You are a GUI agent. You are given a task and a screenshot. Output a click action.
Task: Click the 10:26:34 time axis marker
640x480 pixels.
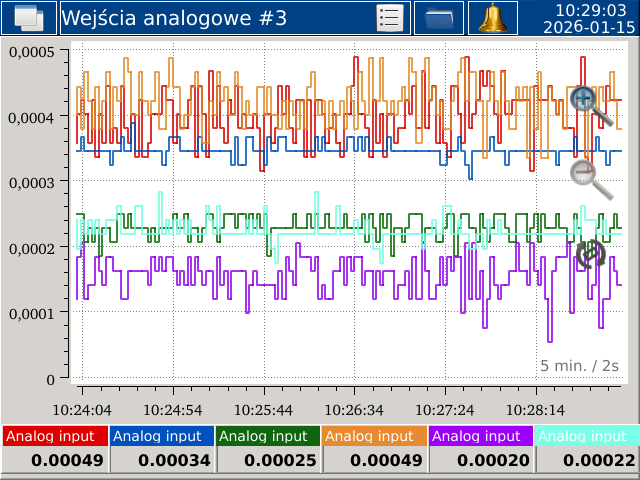pos(355,410)
